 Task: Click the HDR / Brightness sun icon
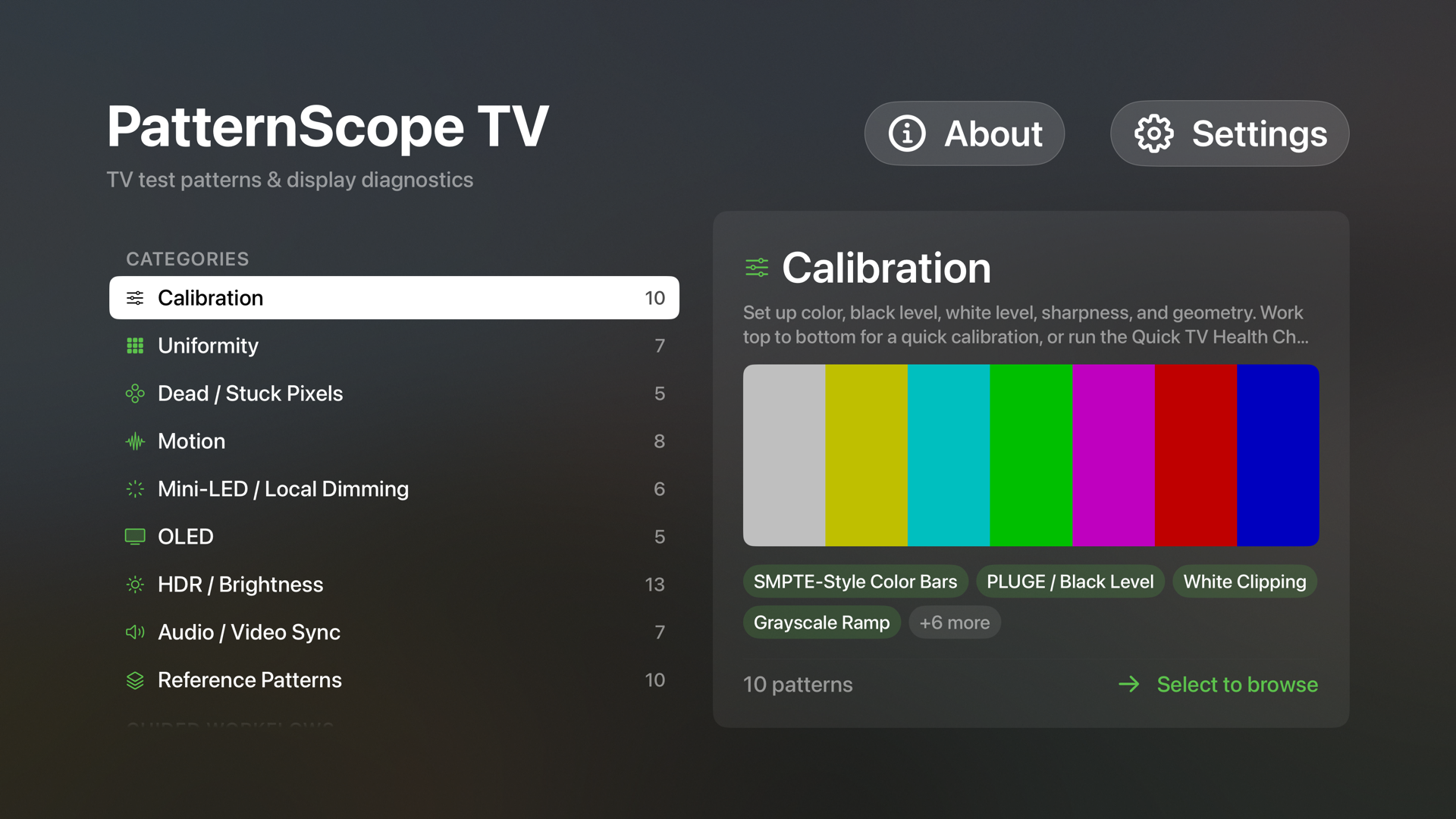(x=135, y=585)
